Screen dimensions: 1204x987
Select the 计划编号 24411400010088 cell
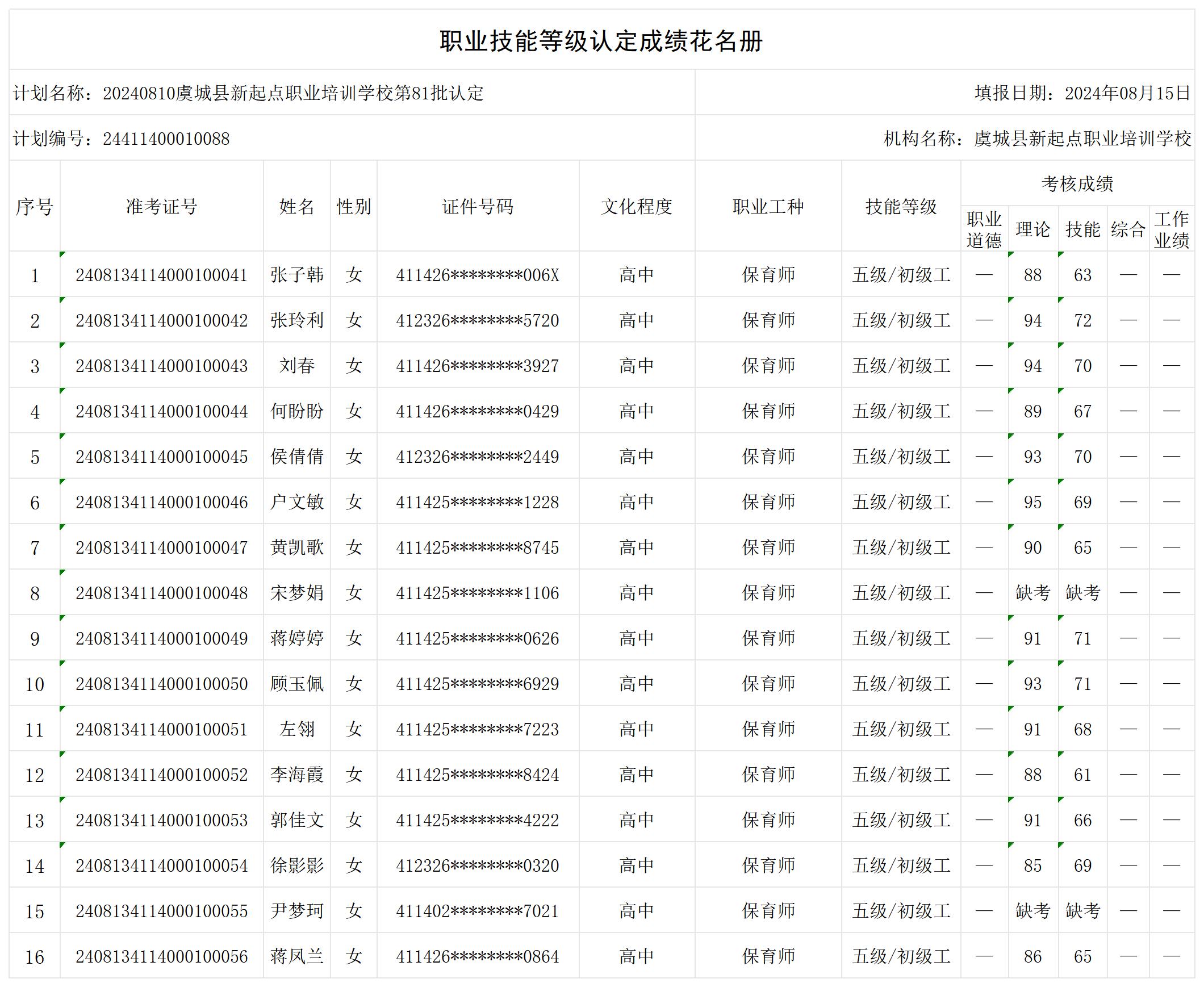[x=121, y=139]
